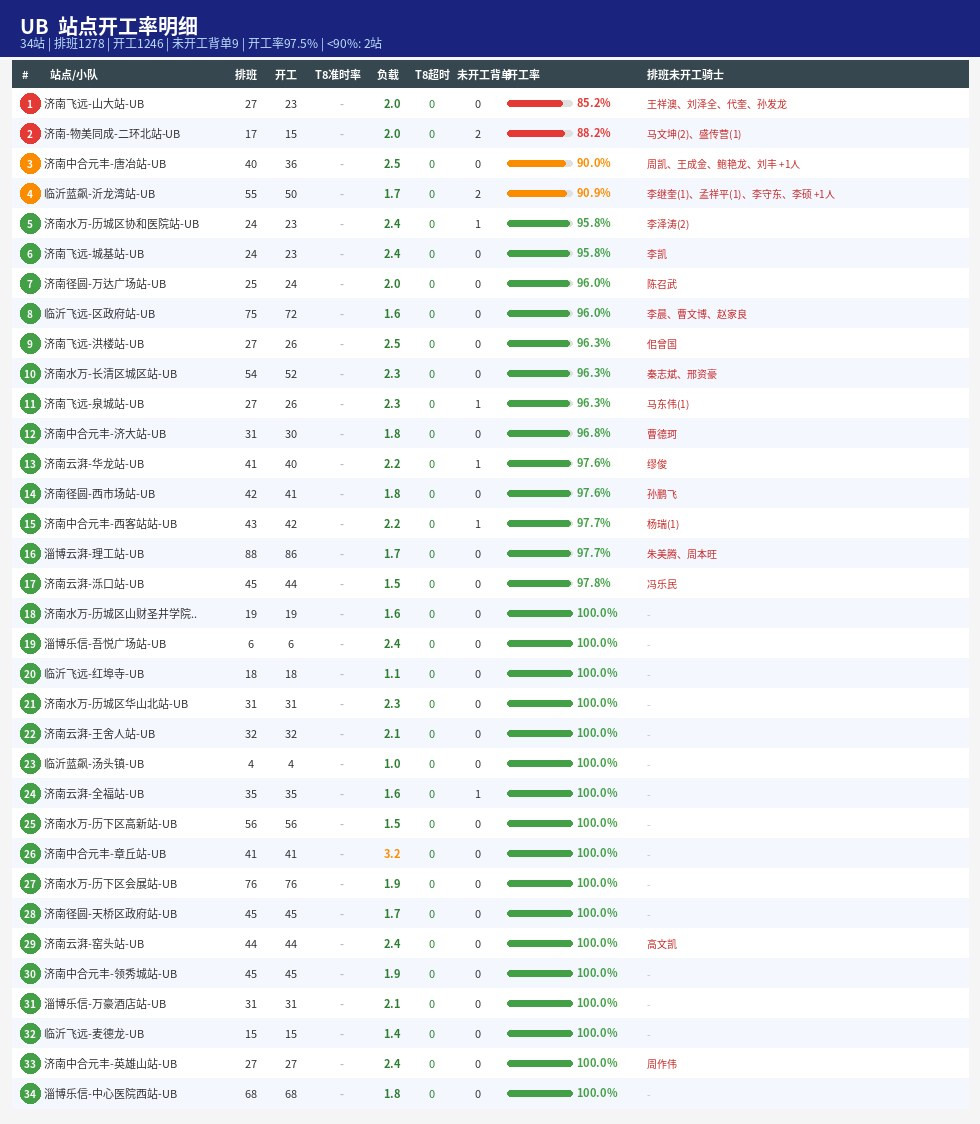Click the 排班 value 88 for 淄博云湃-理工站

point(251,555)
